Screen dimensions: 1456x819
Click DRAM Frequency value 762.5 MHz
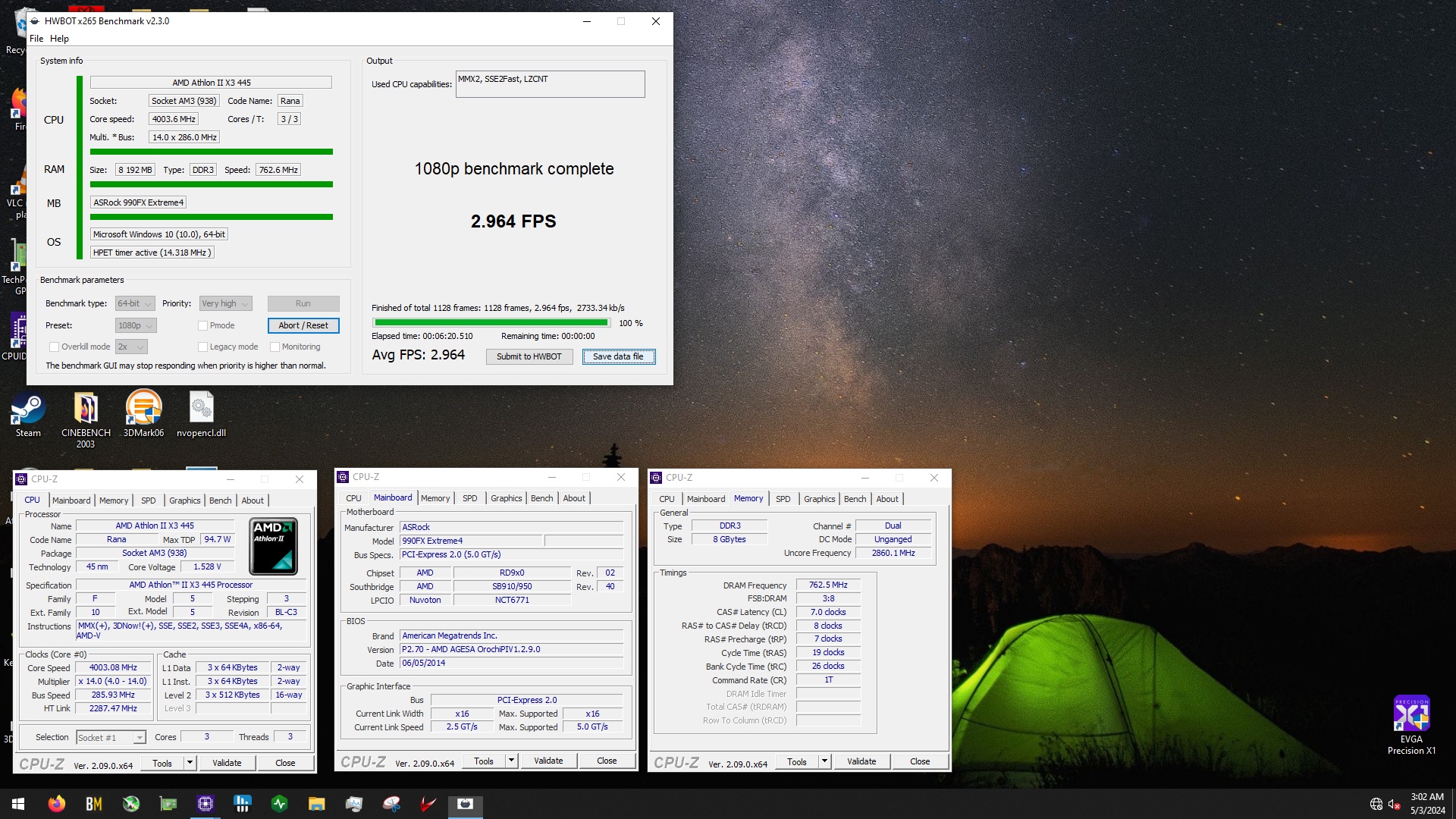point(828,585)
